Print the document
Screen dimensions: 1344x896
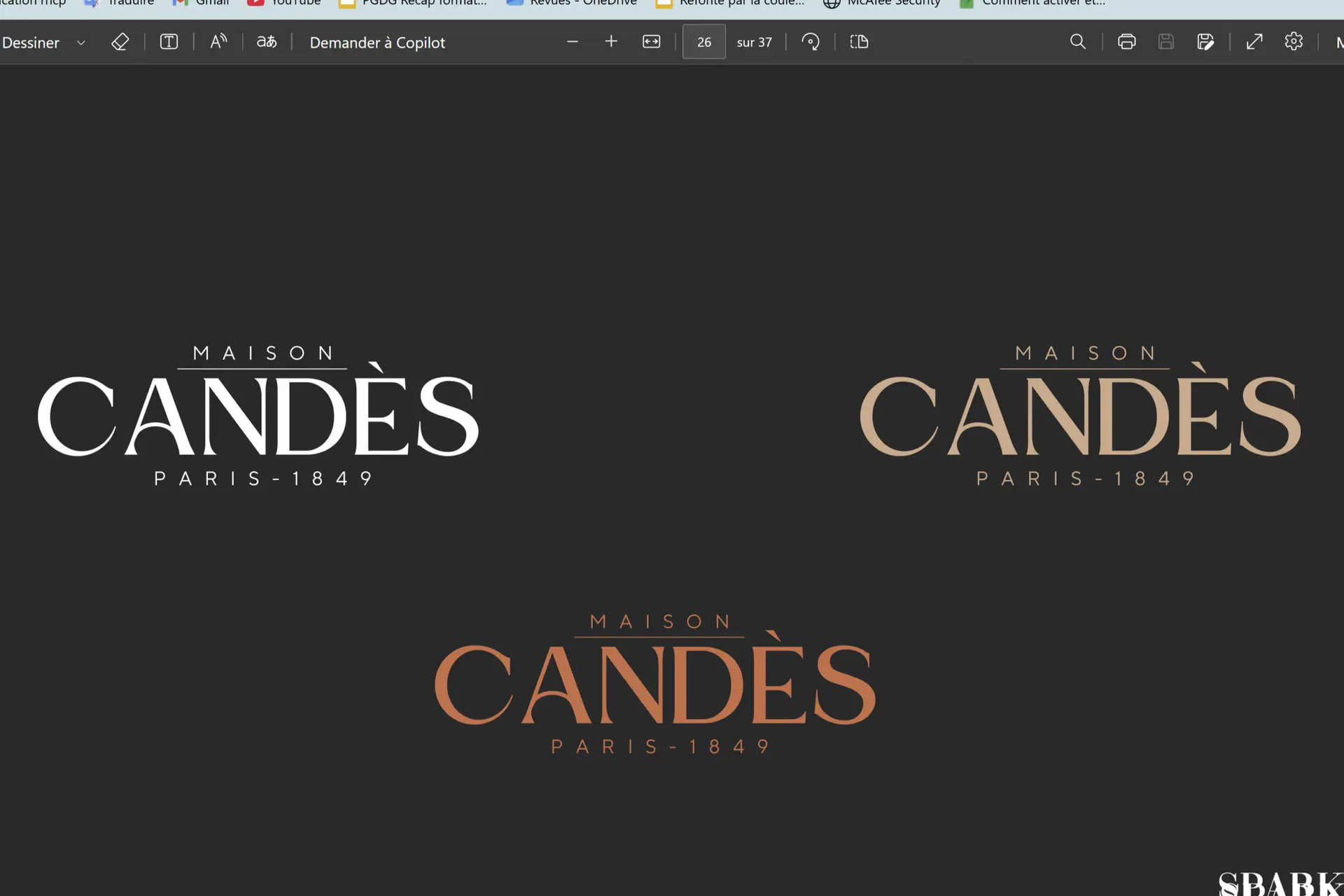click(1126, 42)
